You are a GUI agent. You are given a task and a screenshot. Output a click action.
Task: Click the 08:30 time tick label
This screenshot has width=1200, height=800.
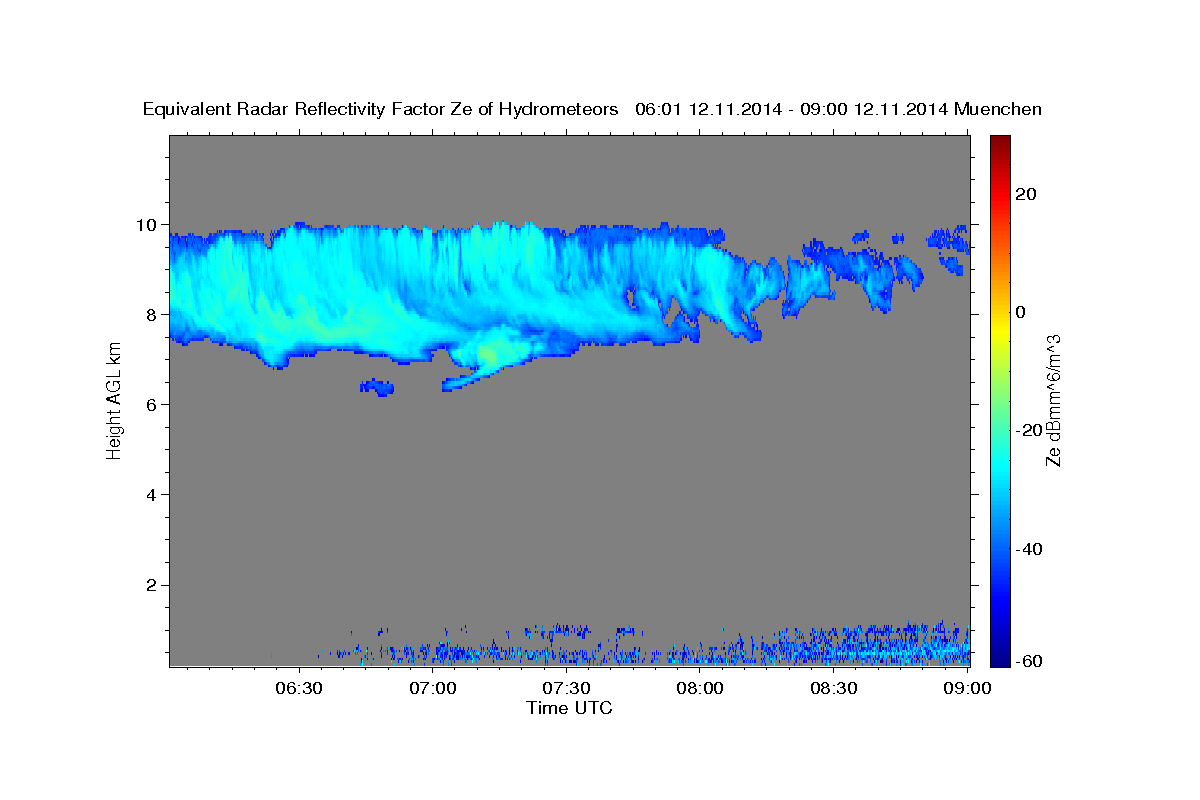click(x=834, y=688)
